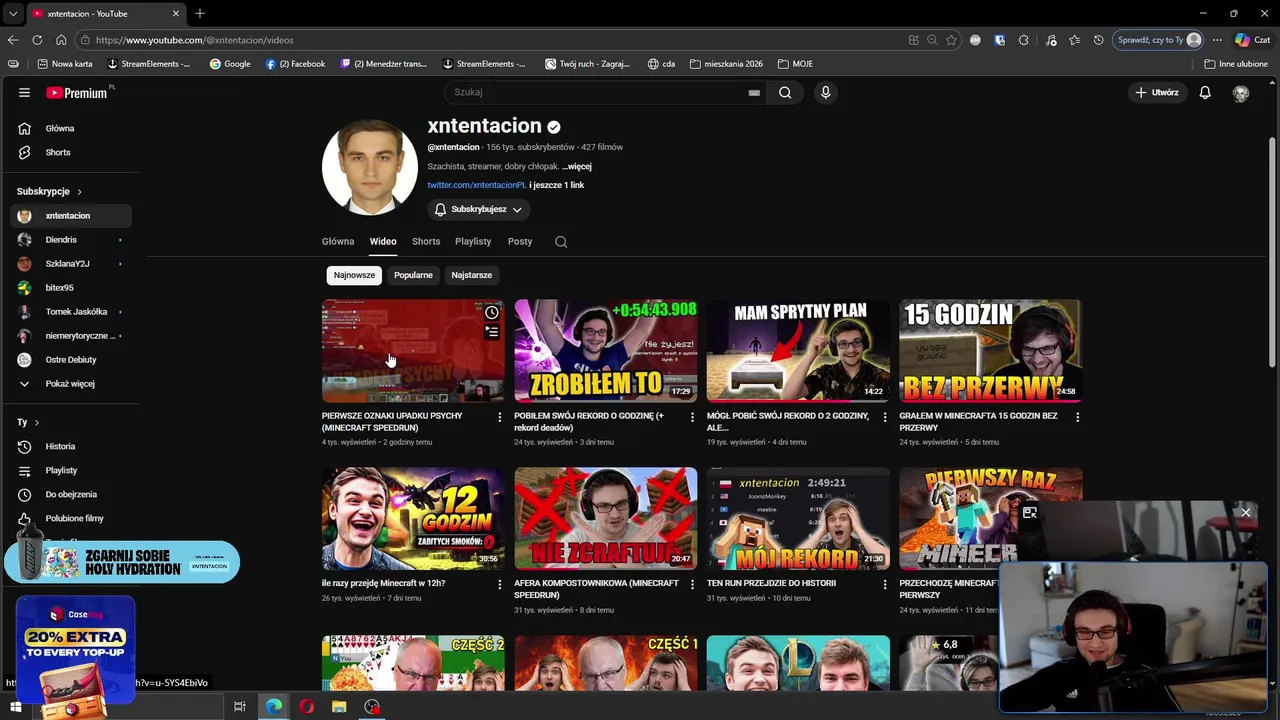Switch to channel Playlisty tab
This screenshot has height=720, width=1280.
pos(473,241)
